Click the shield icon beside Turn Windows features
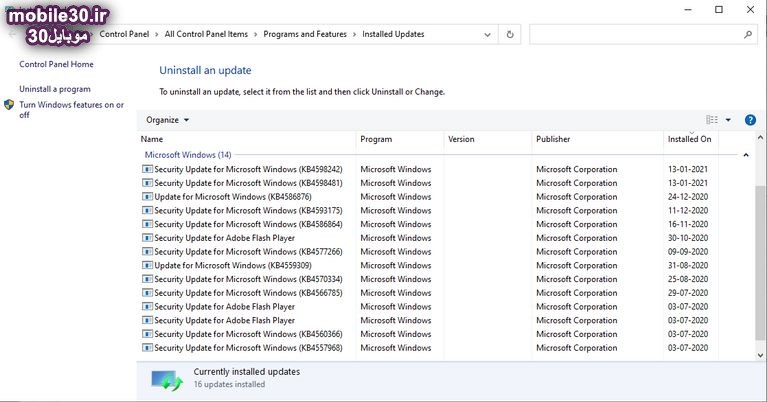Screen dimensions: 767x402 9,105
